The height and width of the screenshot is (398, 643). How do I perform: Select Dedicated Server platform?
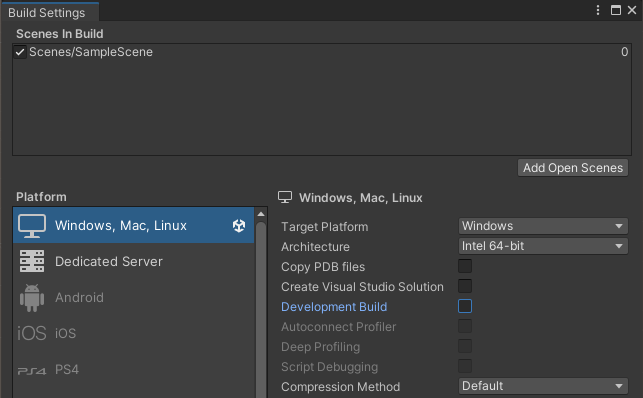[134, 262]
